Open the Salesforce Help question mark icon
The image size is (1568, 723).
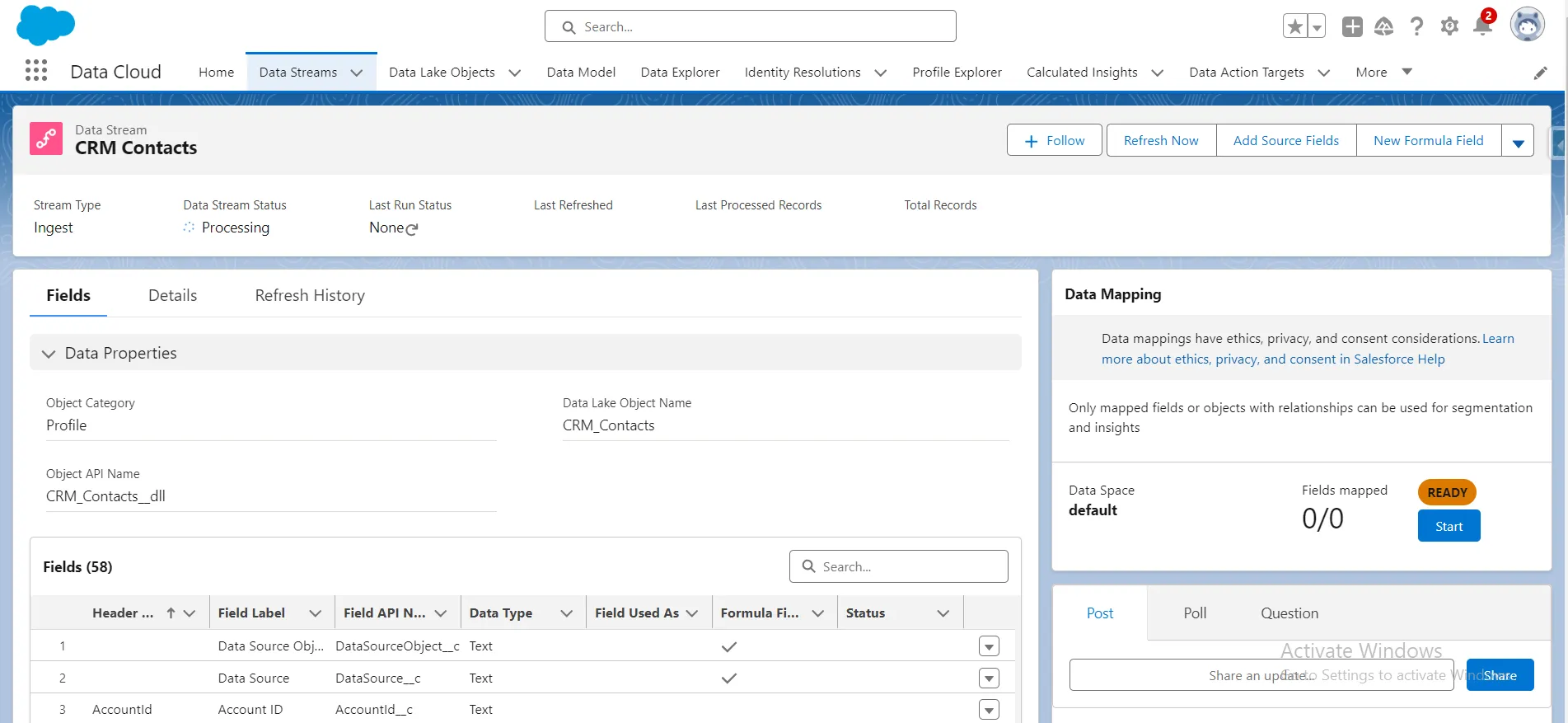[1416, 26]
